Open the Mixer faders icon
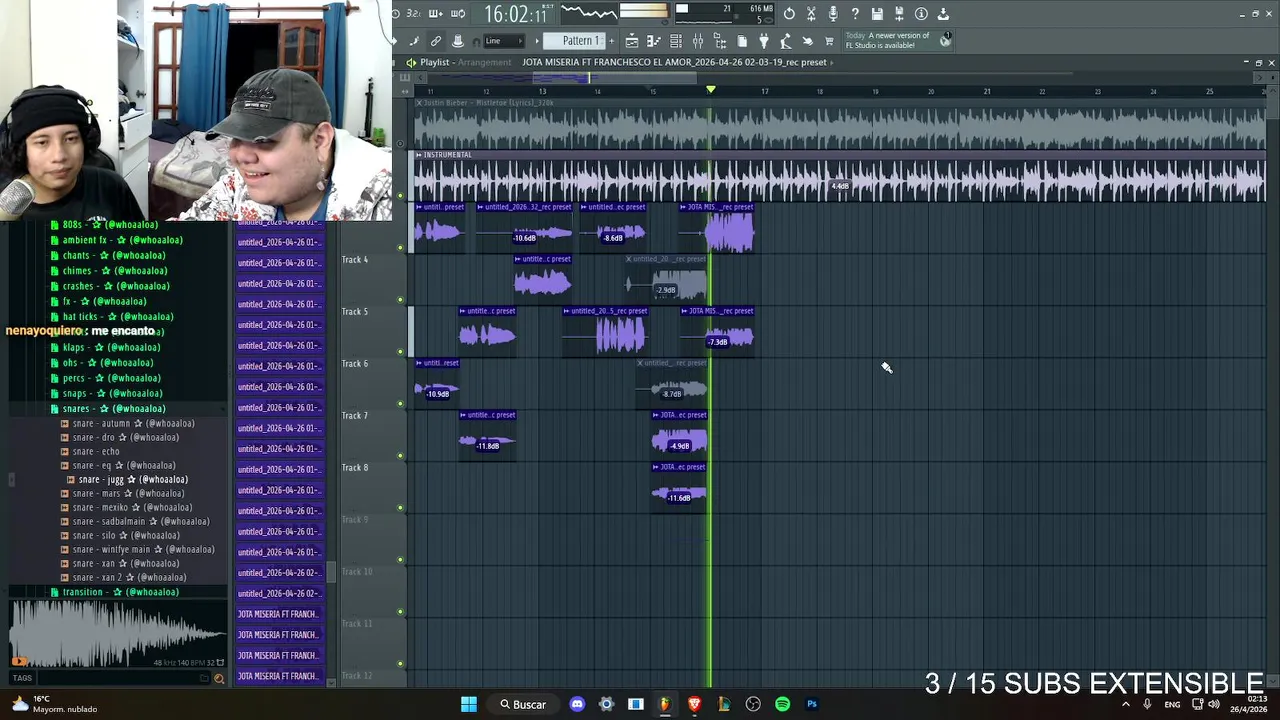 point(698,41)
